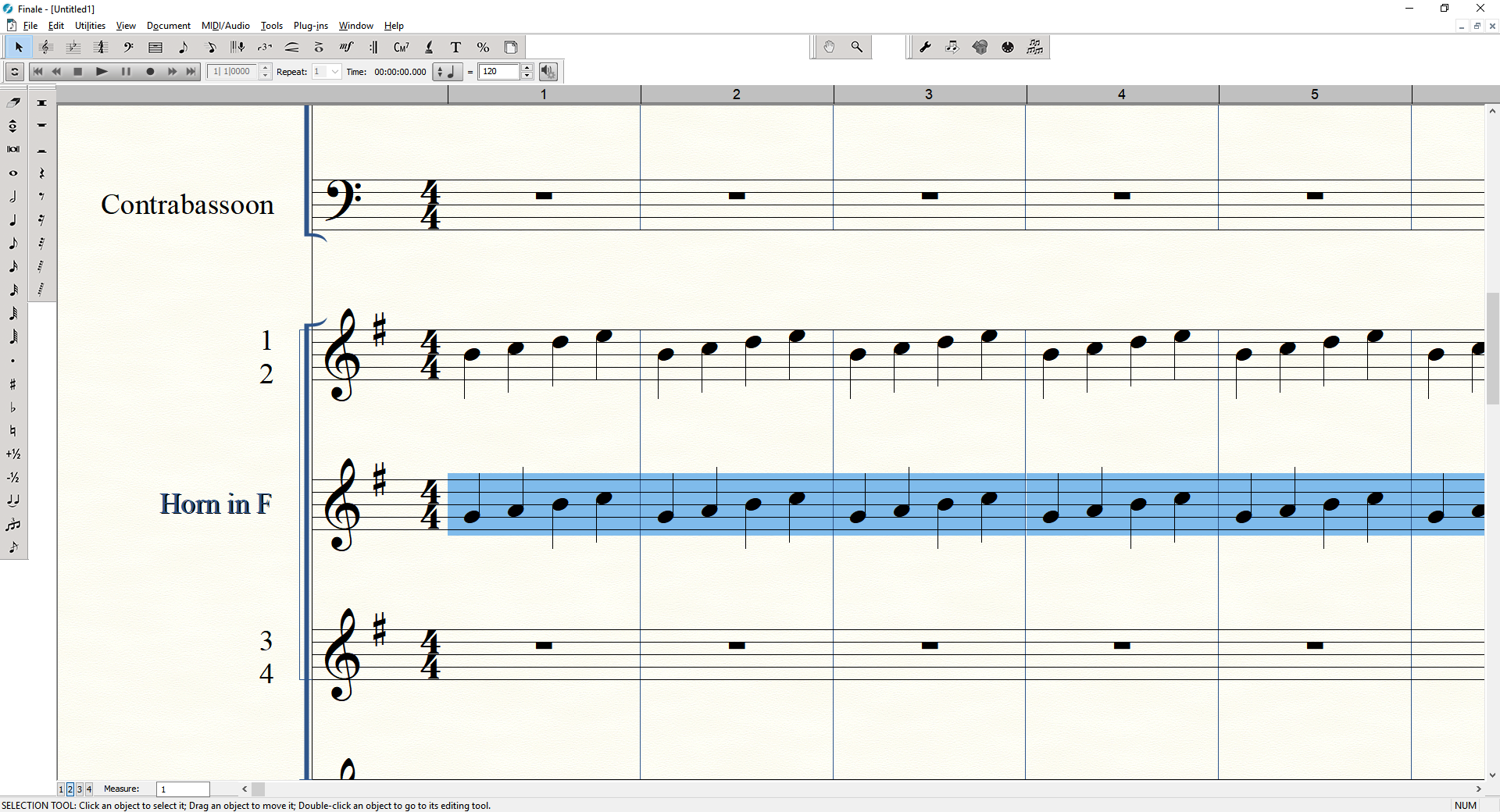Open the tempo note duration selector
The height and width of the screenshot is (812, 1500).
(448, 72)
